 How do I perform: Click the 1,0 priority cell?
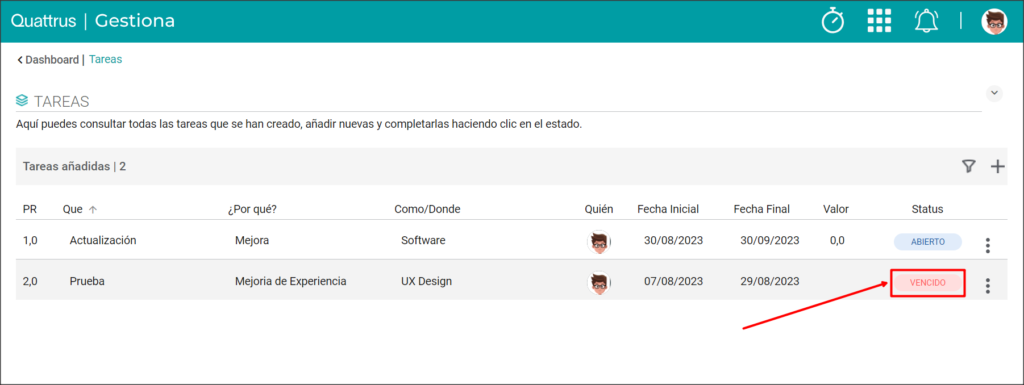(x=30, y=240)
